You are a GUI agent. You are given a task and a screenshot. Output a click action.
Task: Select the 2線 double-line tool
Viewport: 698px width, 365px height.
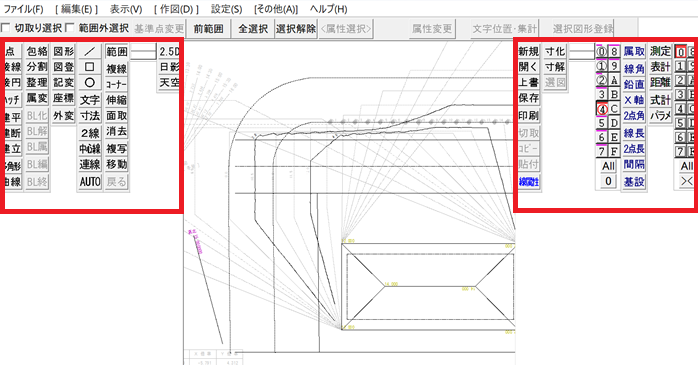[90, 133]
